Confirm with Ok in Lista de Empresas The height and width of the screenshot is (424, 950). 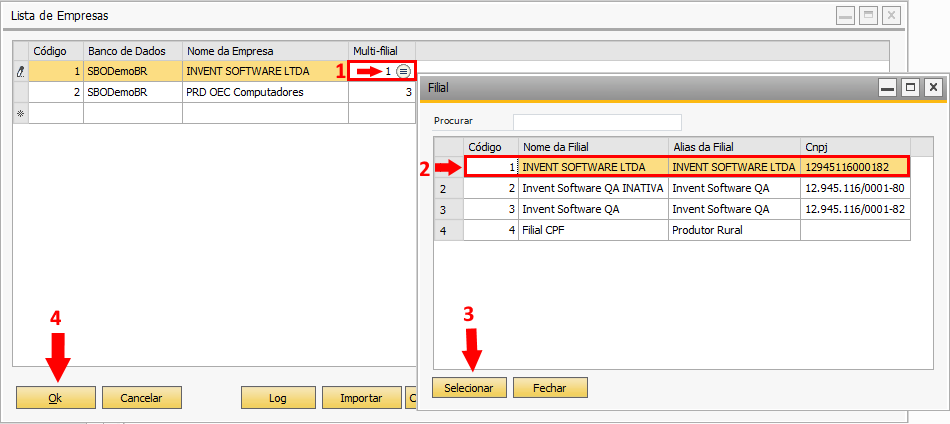click(x=56, y=398)
